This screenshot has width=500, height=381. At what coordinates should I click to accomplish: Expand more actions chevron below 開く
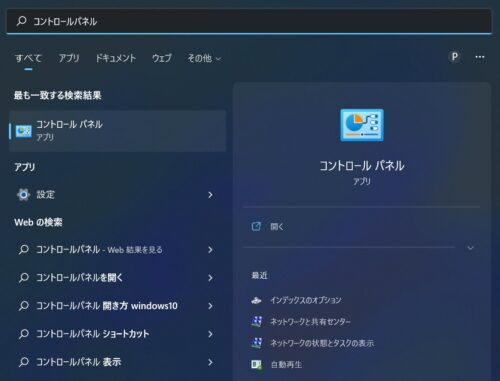click(x=471, y=248)
